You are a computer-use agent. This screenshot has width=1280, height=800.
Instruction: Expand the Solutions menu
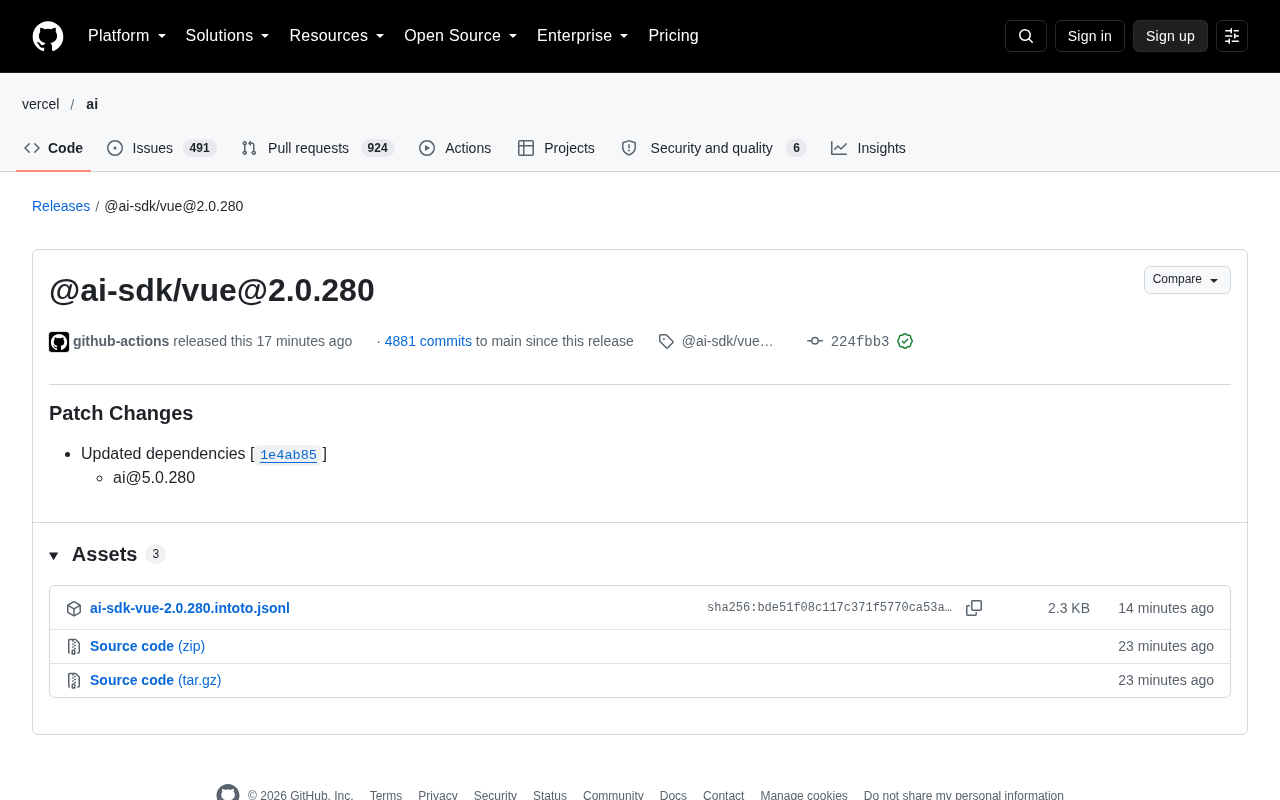(228, 36)
